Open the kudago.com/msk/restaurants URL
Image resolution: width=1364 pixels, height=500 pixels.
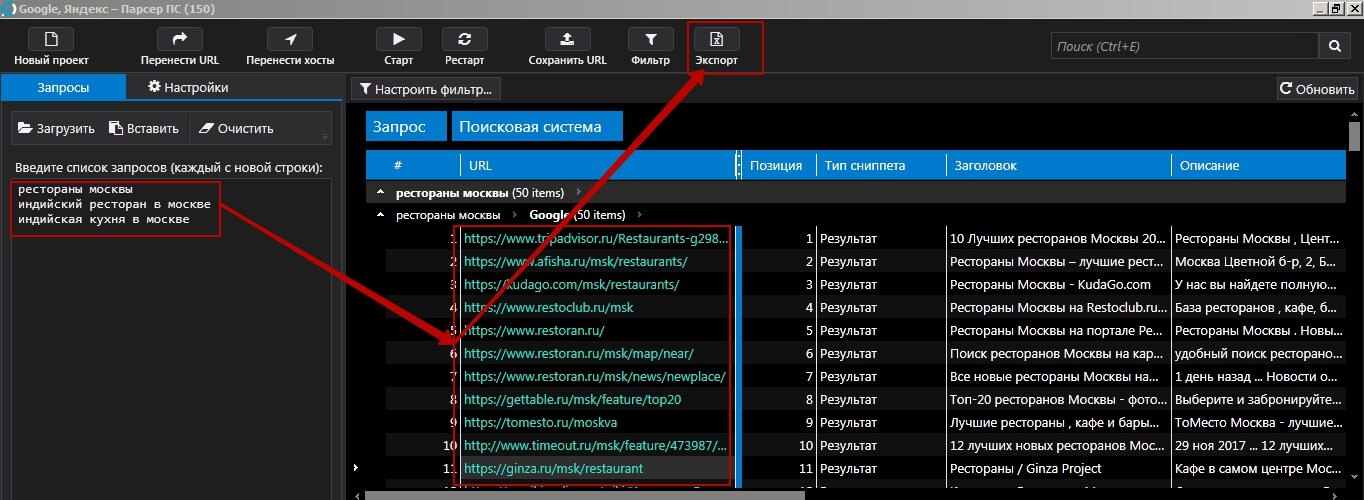pos(572,285)
